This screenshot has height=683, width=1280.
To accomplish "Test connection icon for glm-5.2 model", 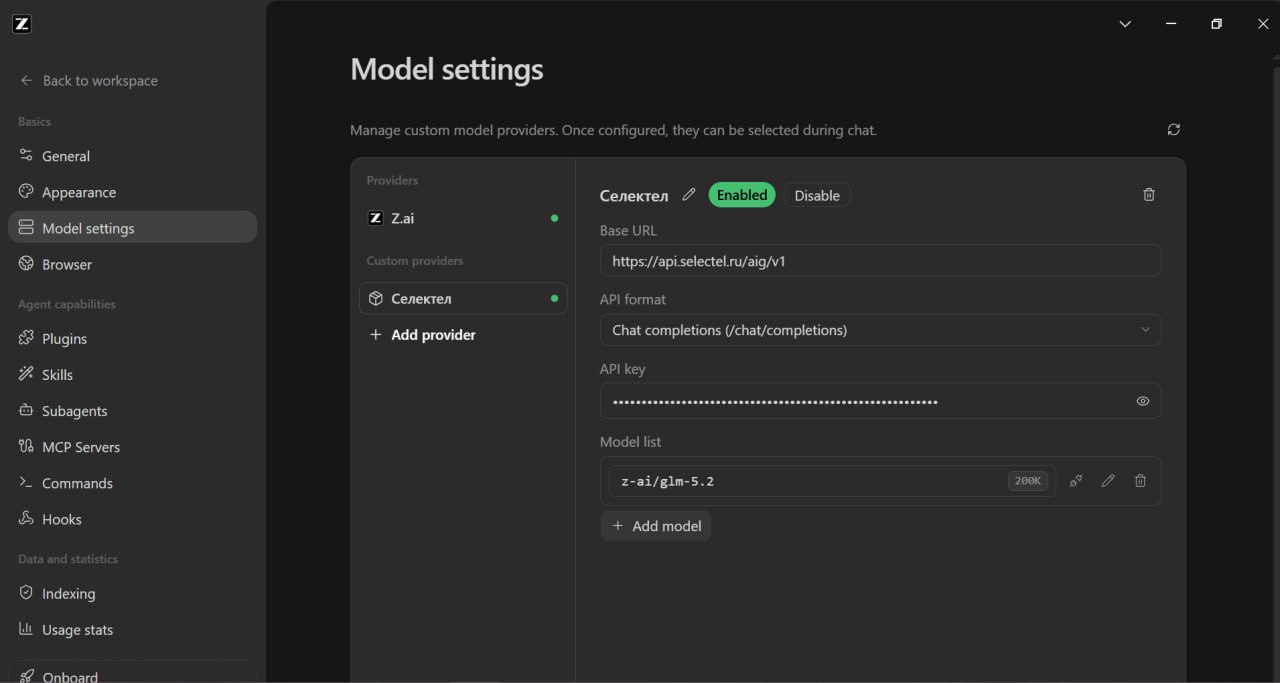I will click(1076, 481).
